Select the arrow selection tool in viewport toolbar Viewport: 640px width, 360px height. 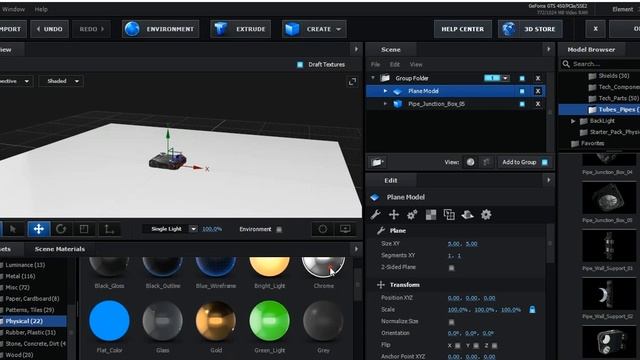click(x=13, y=229)
